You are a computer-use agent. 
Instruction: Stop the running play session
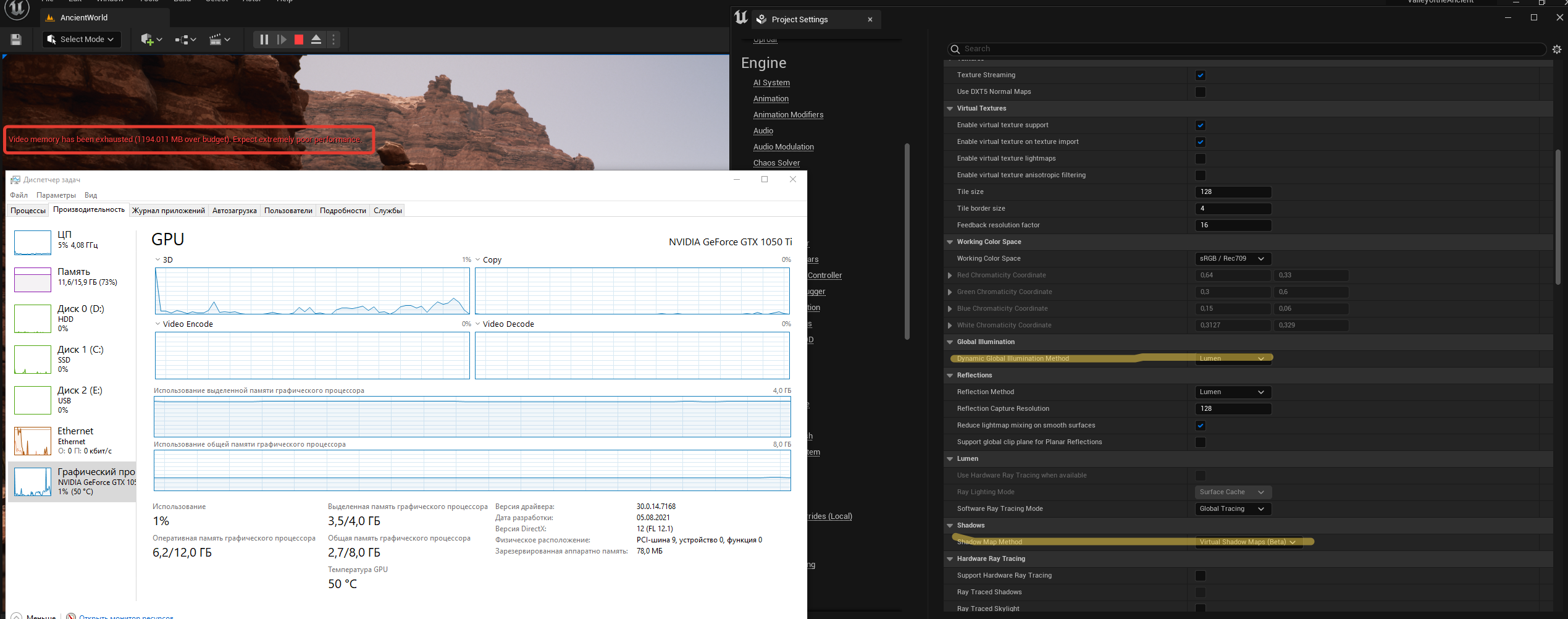[x=299, y=40]
